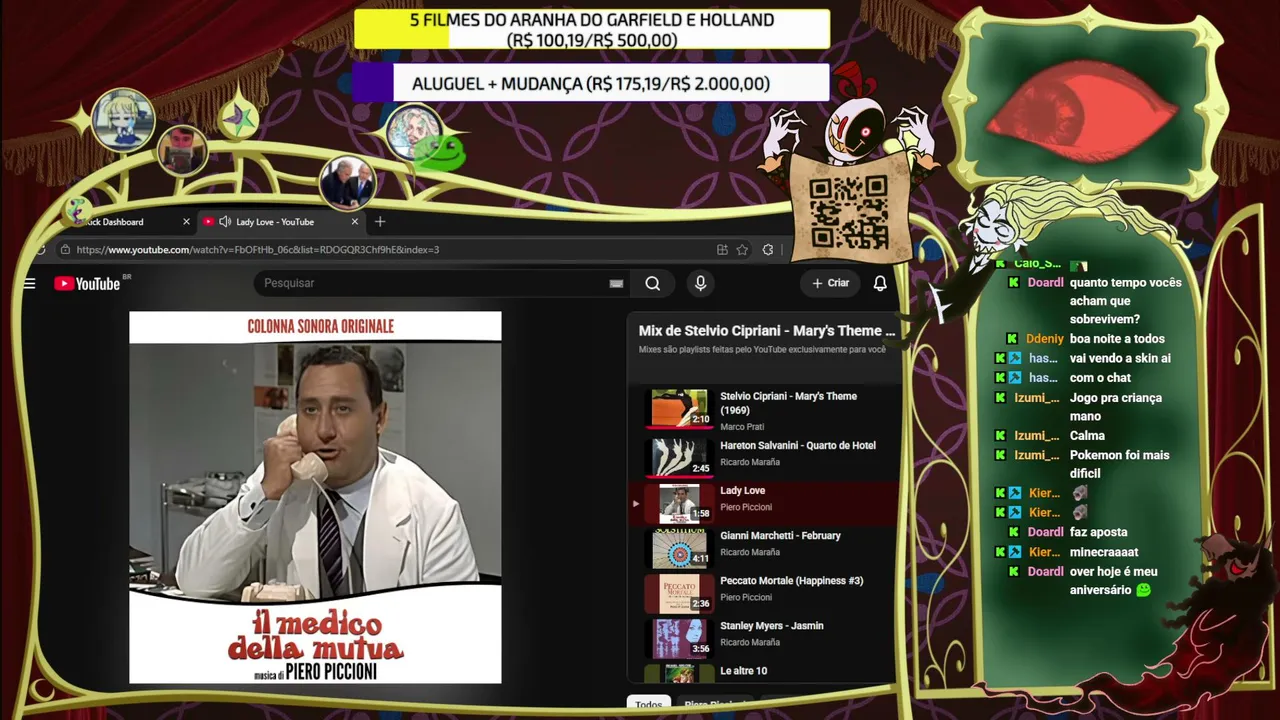Image resolution: width=1280 pixels, height=720 pixels.
Task: Click Ricardo Maraña under Quarto de Hotel
Action: (750, 462)
